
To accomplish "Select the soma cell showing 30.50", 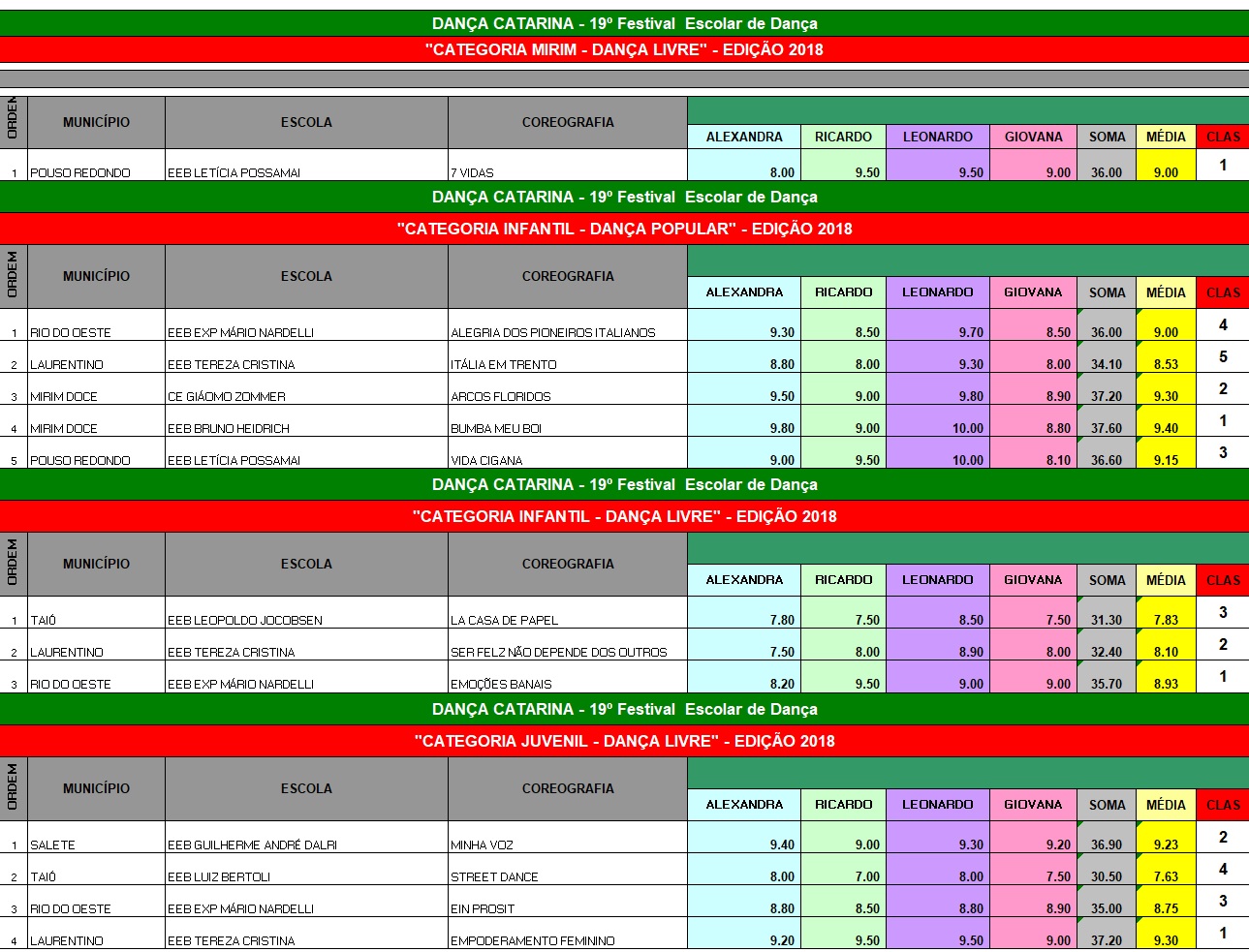I will (1107, 871).
